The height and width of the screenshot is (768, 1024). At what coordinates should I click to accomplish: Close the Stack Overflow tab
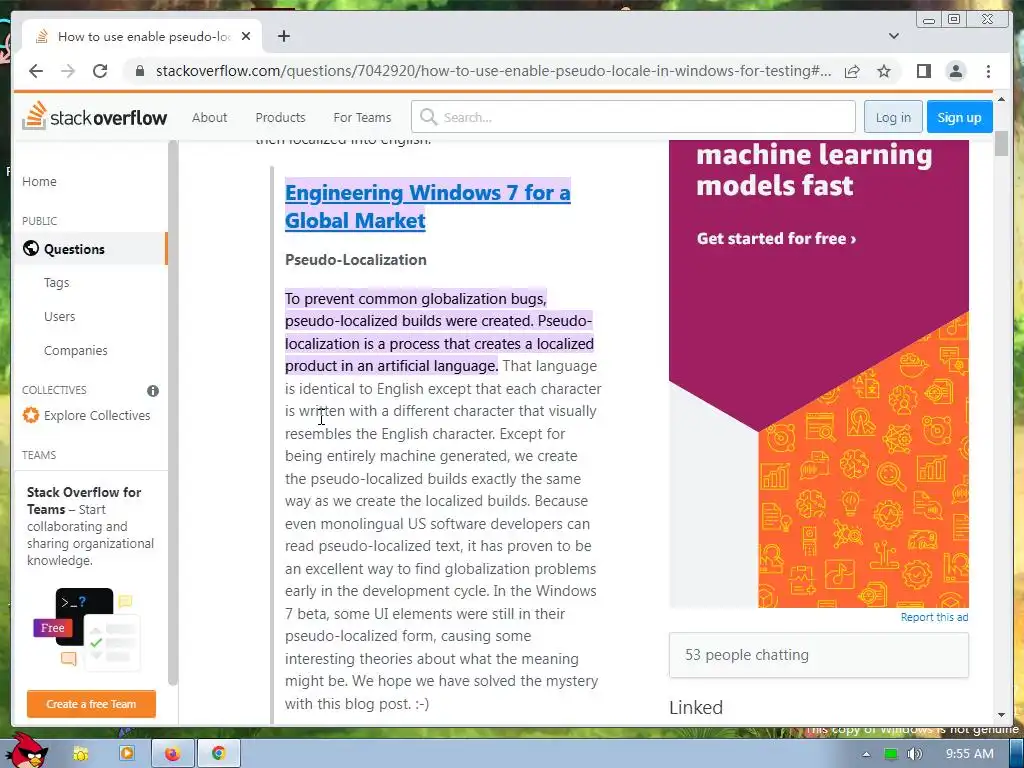(246, 37)
